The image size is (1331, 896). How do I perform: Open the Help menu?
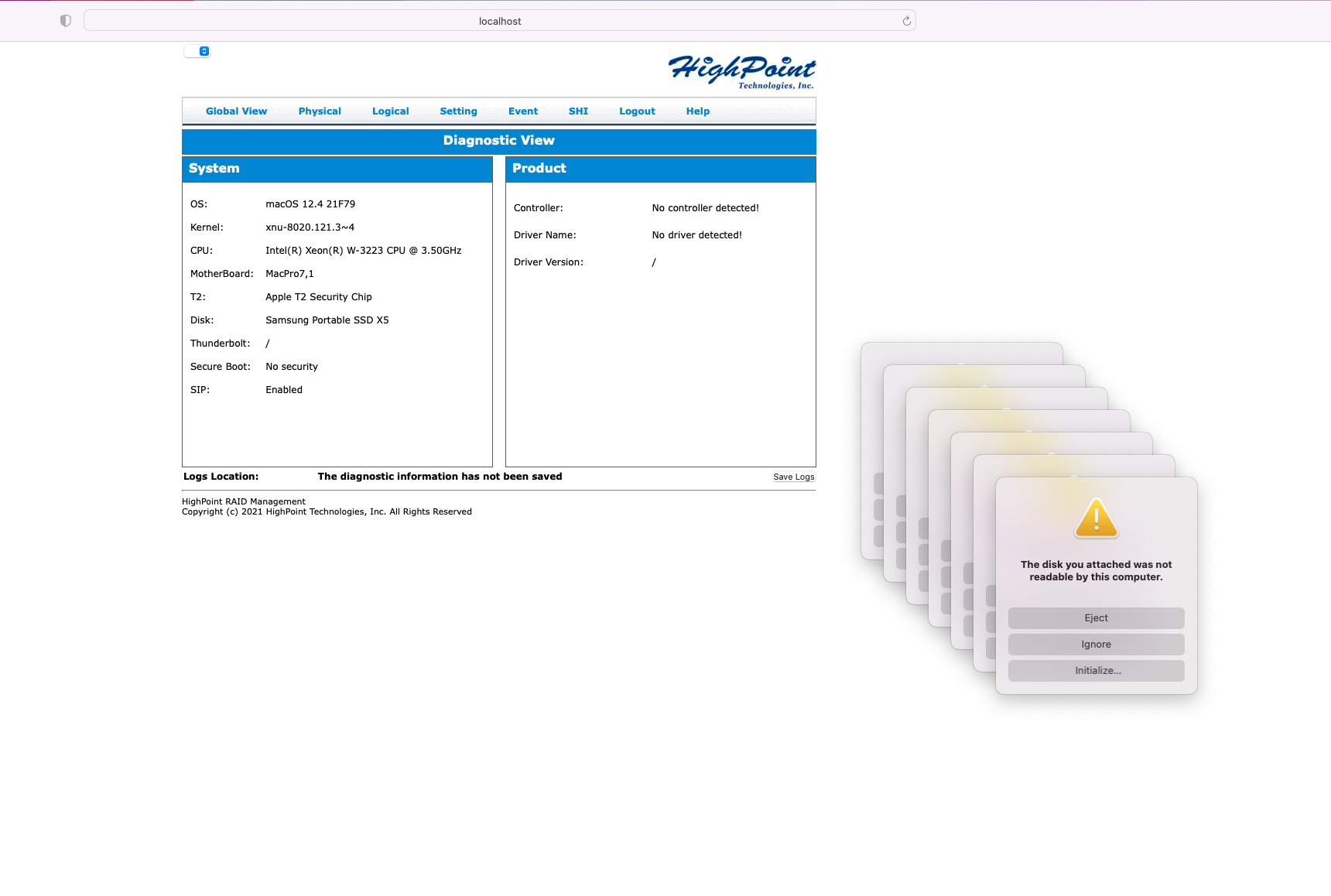point(697,111)
